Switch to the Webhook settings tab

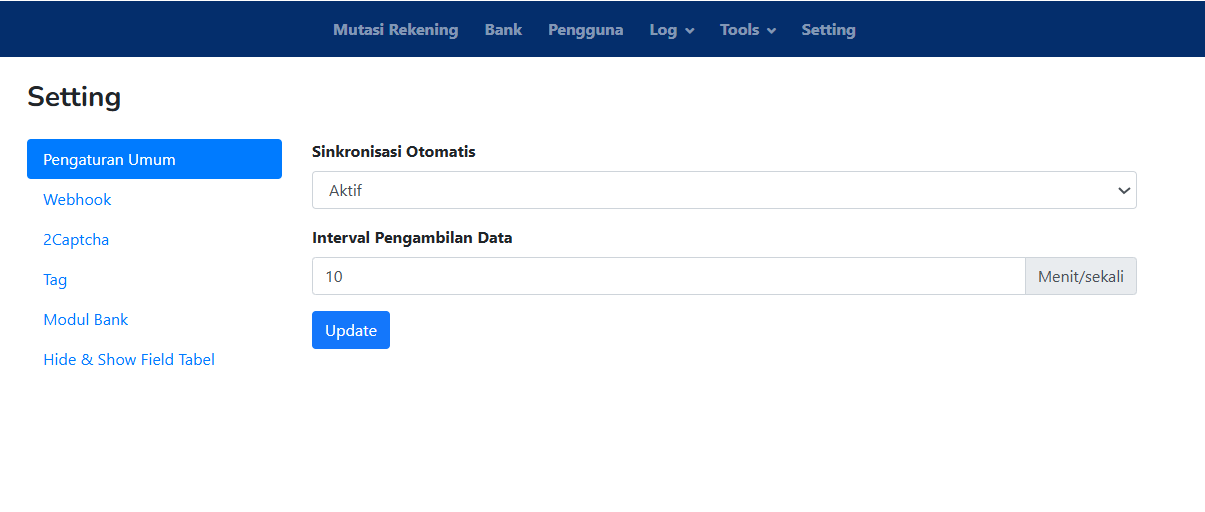(x=77, y=200)
